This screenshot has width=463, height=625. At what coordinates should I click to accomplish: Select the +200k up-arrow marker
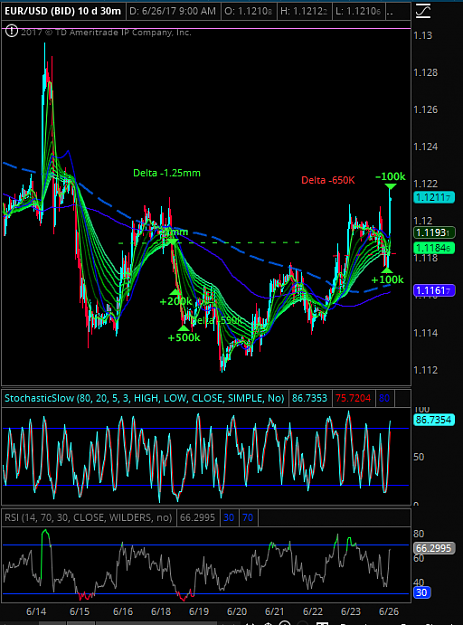click(x=175, y=293)
